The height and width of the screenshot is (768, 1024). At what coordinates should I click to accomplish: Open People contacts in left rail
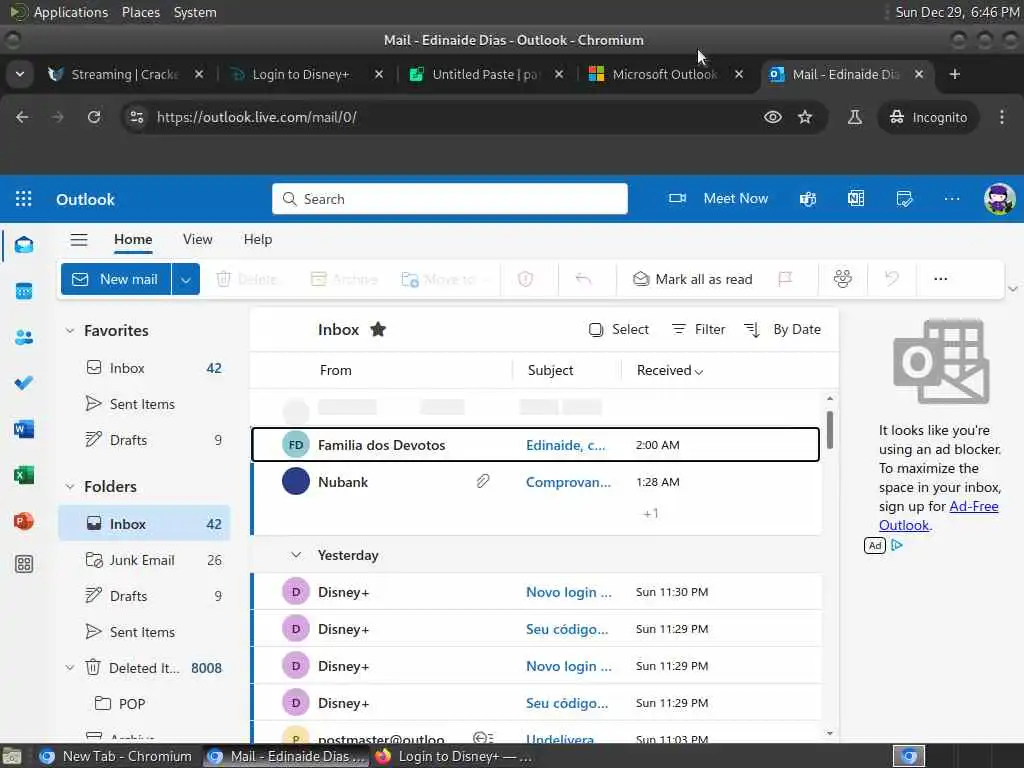tap(24, 337)
